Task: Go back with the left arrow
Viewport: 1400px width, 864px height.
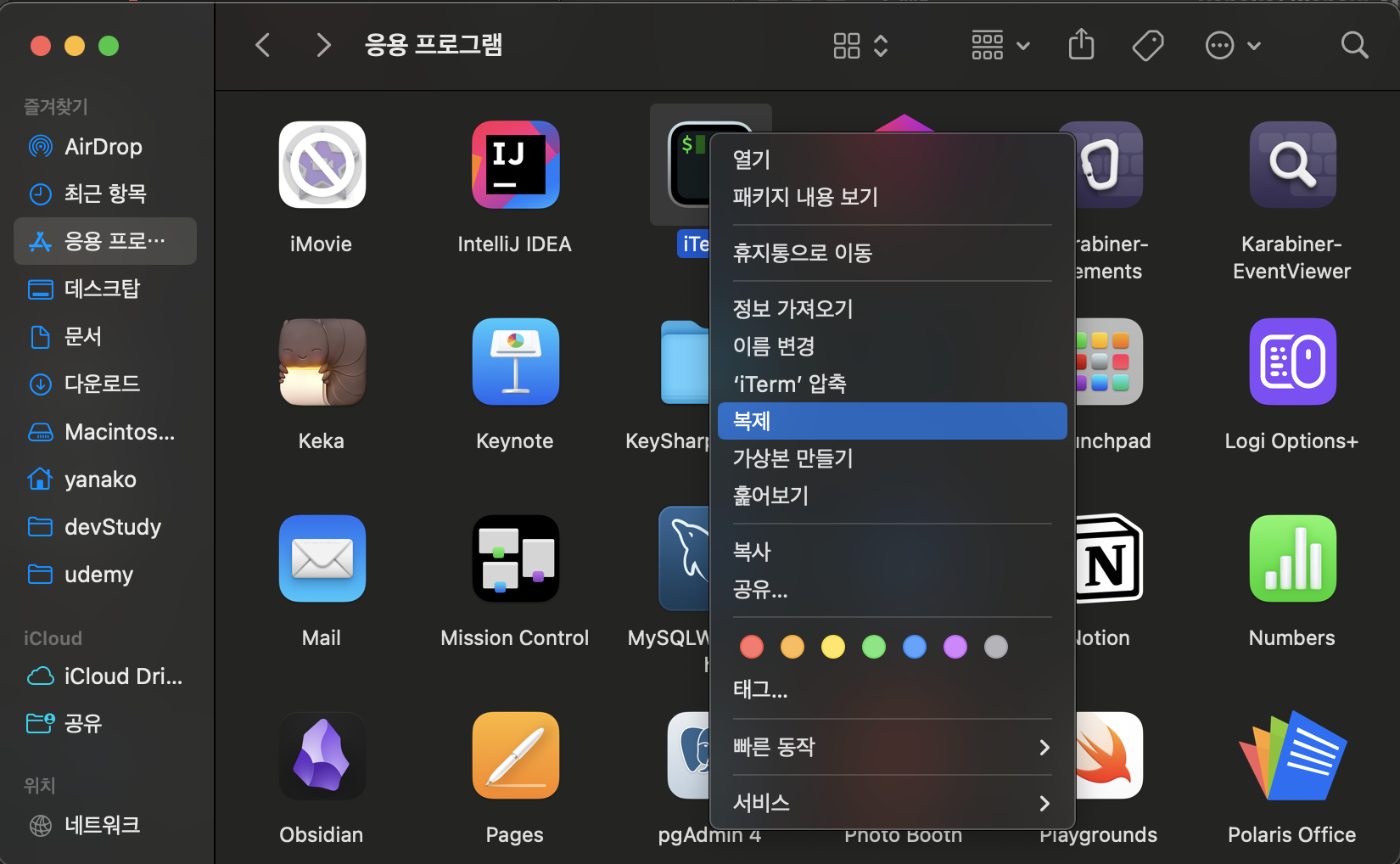Action: pos(263,45)
